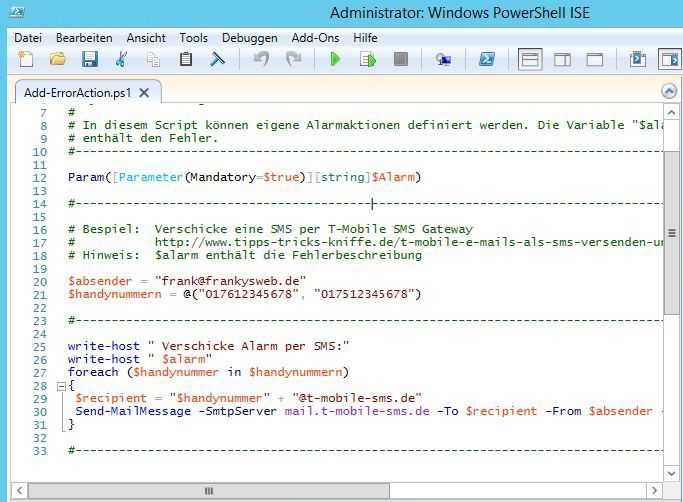Clear console pane with the brush icon

(x=217, y=60)
